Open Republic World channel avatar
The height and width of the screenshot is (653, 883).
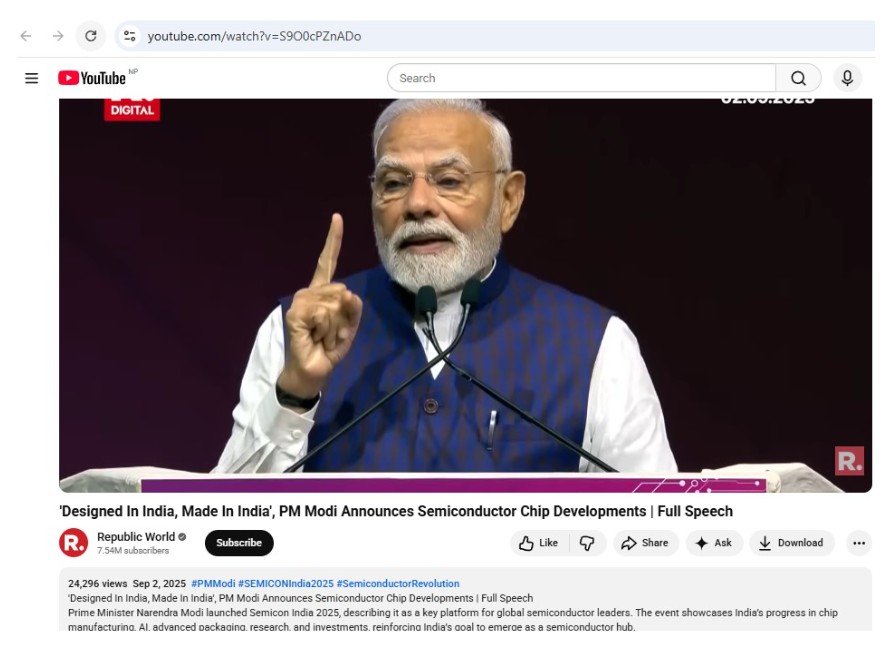pos(74,543)
